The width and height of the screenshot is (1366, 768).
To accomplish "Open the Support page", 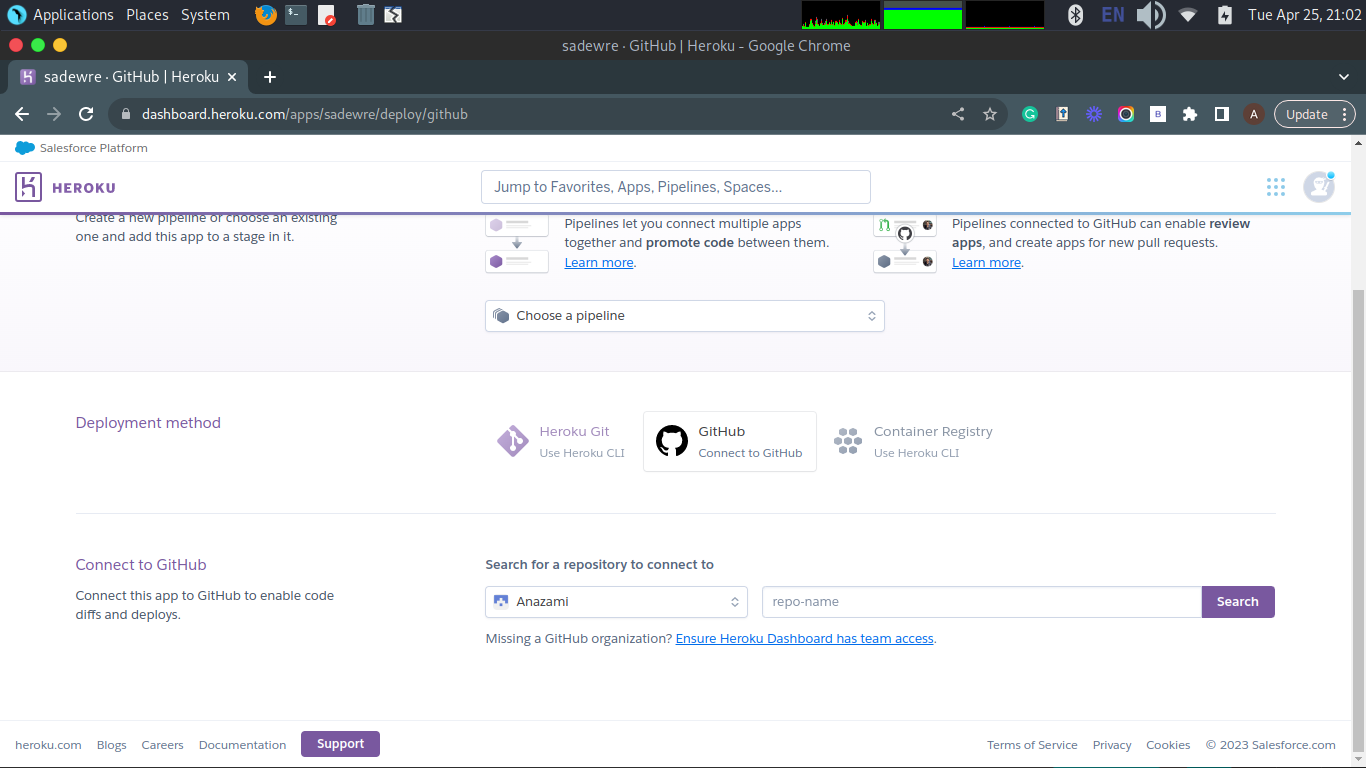I will pyautogui.click(x=340, y=744).
